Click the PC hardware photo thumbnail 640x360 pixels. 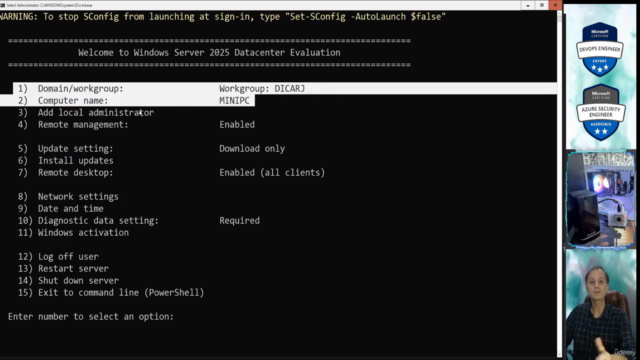tap(600, 200)
